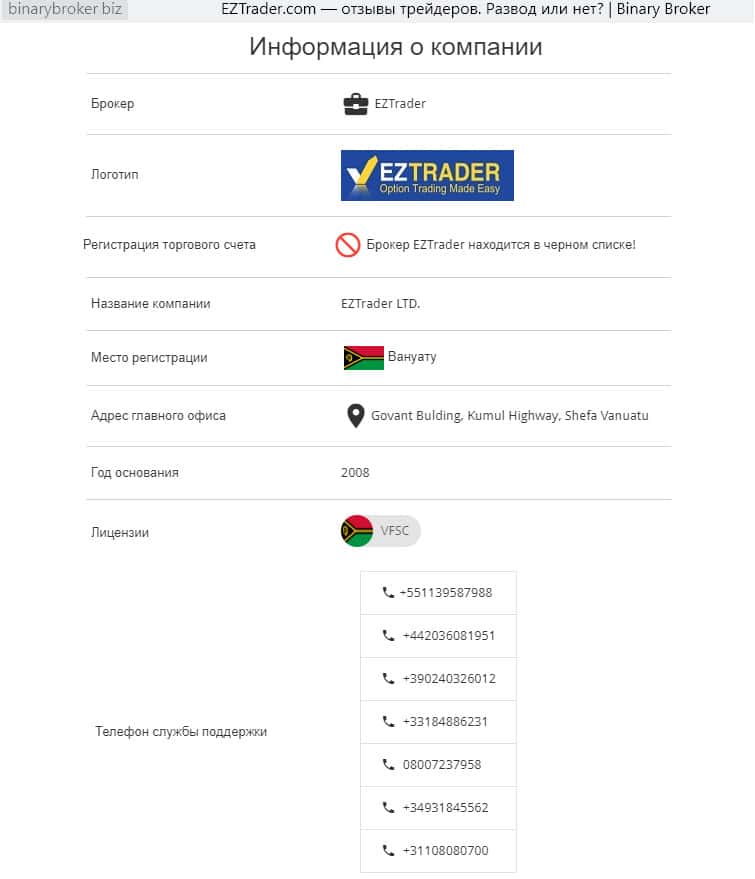Click phone number +34931845562
Screen dimensions: 755x879
pyautogui.click(x=445, y=808)
